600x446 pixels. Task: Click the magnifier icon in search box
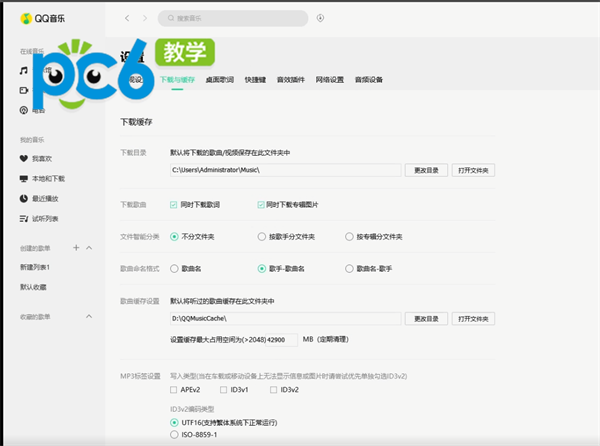[171, 18]
